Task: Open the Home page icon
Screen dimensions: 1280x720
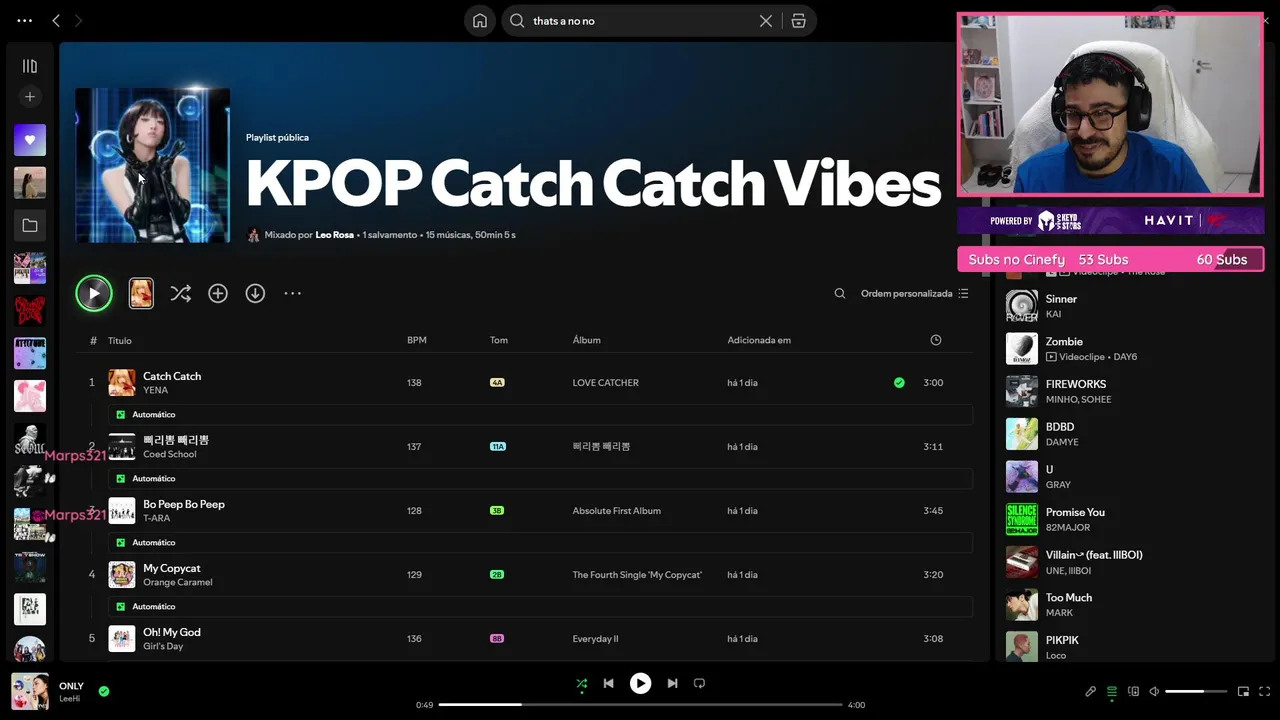Action: click(480, 20)
